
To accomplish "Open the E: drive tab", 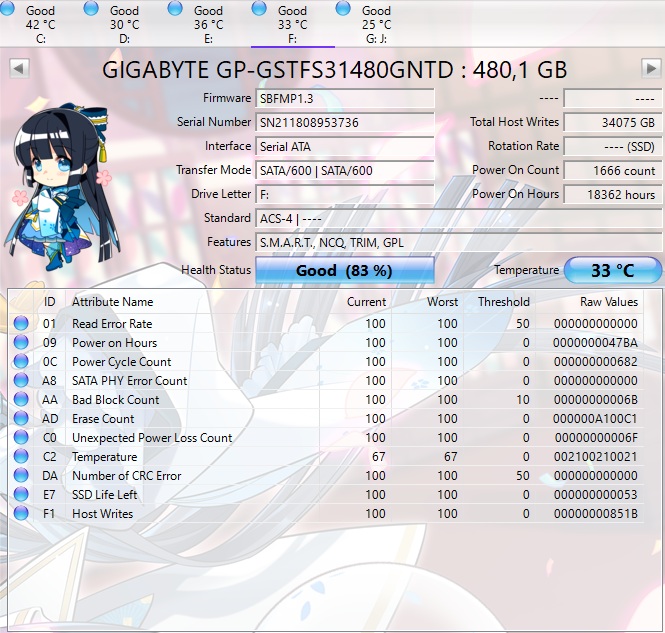I will pyautogui.click(x=208, y=24).
